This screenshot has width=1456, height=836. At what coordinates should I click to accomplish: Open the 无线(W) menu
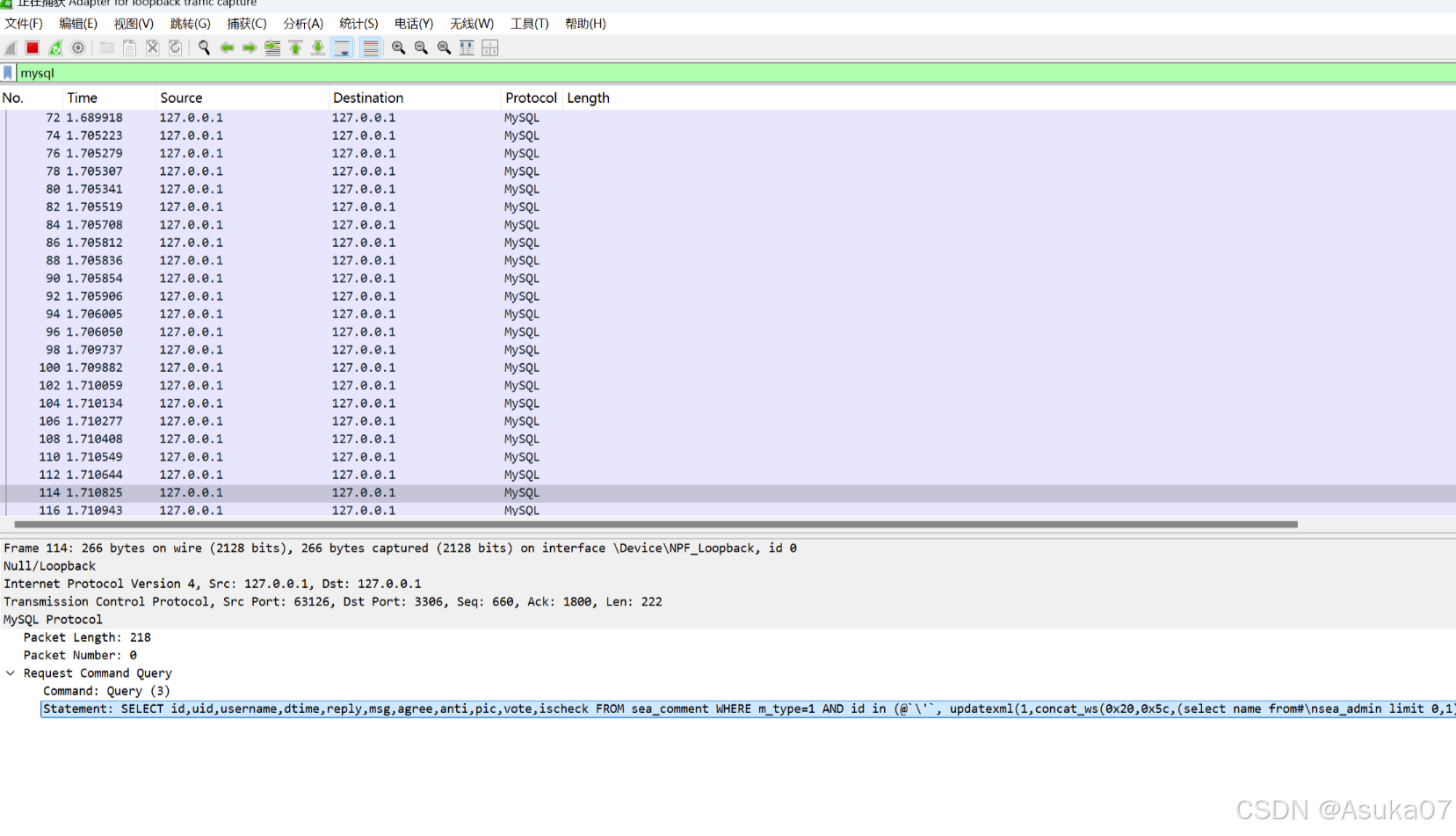472,24
